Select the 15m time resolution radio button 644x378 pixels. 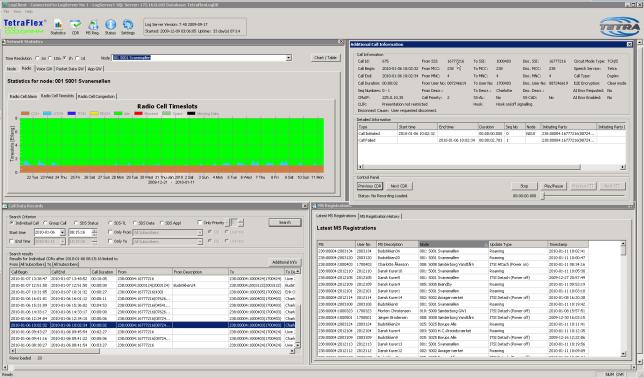[50, 58]
